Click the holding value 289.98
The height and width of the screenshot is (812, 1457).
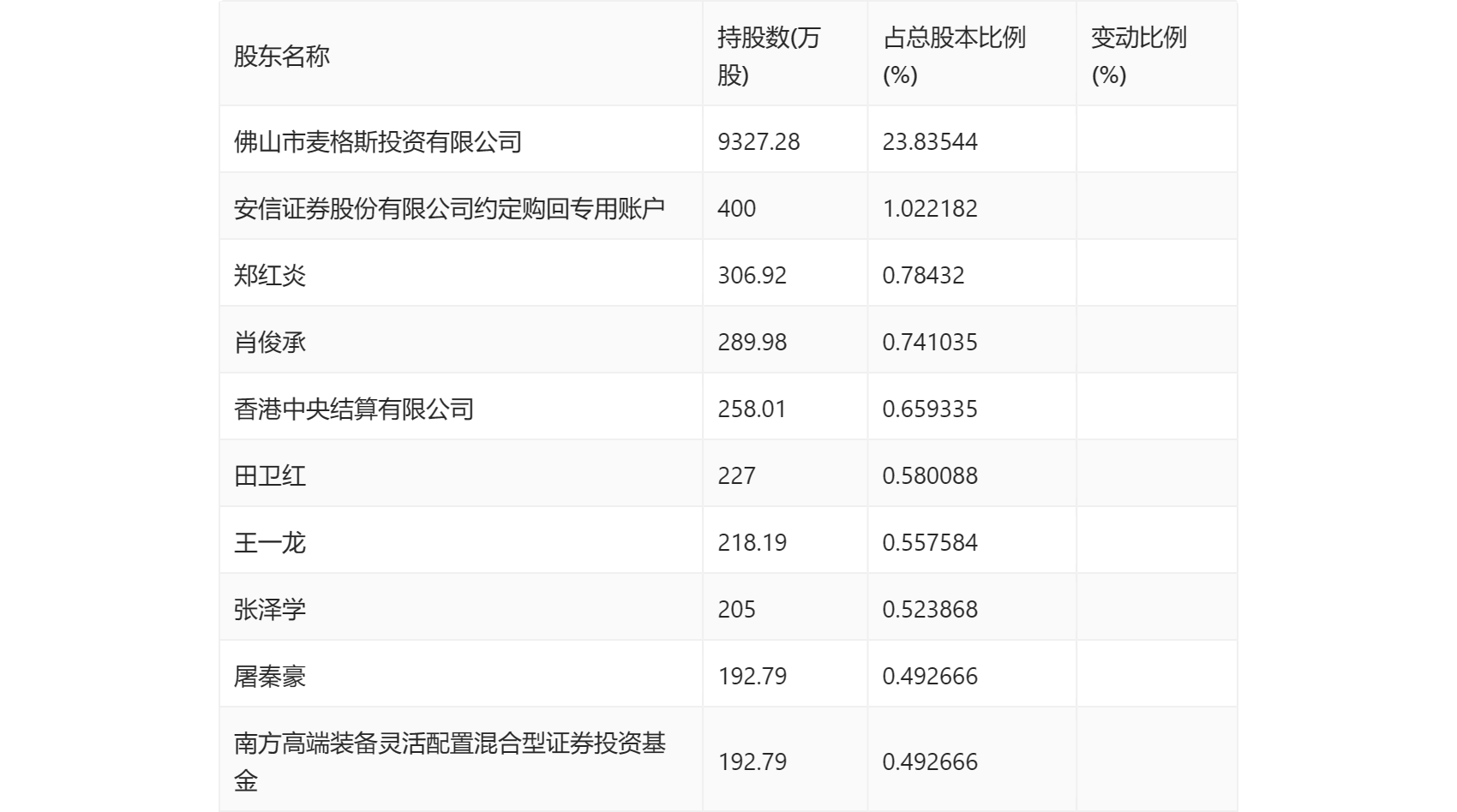click(x=752, y=342)
